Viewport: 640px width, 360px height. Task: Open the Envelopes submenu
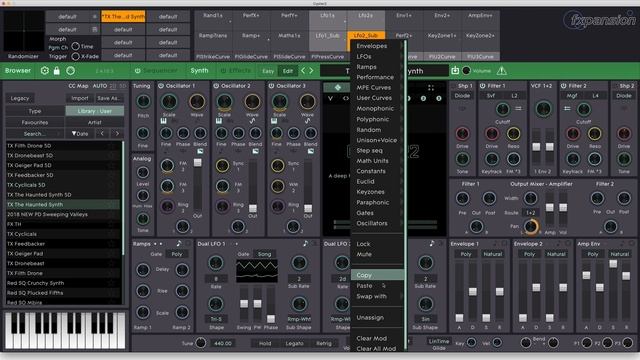click(378, 46)
